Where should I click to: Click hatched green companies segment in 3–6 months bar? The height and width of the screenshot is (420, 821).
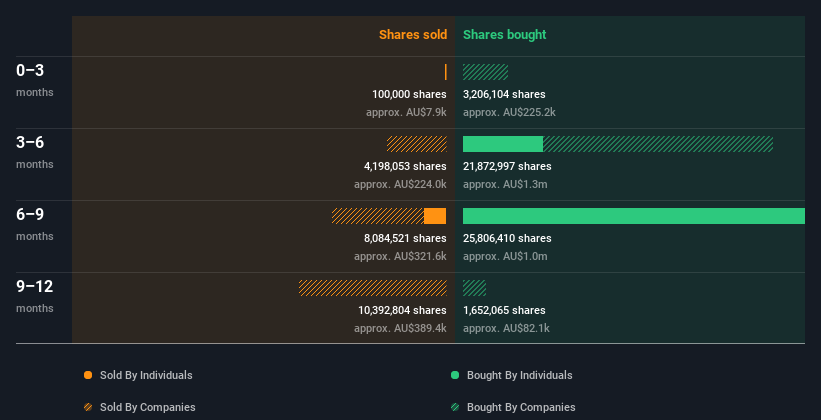point(658,144)
